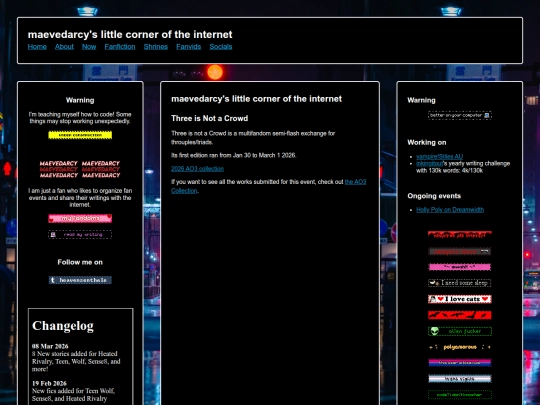Go to Home in the navigation

click(x=37, y=46)
